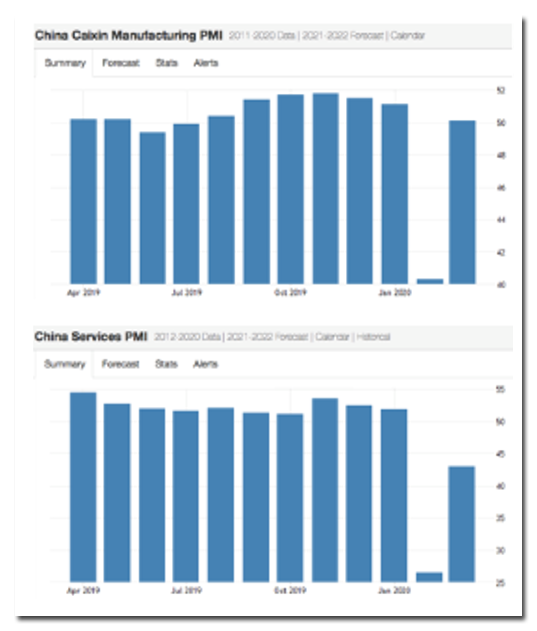Open 2012-2020 Data link for Services PMI
Screen dimensions: 537x631
(x=187, y=337)
